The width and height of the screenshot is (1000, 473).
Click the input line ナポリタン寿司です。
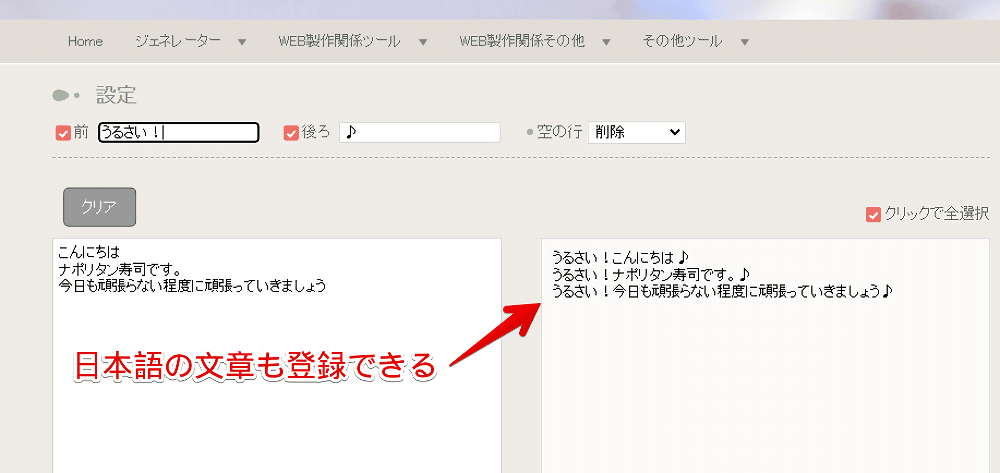coord(120,268)
